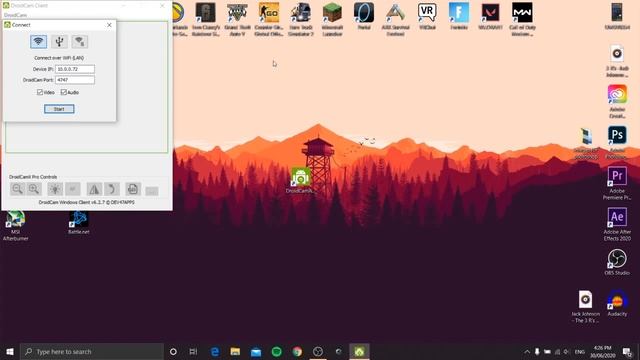640x360 pixels.
Task: Click the autofocus AF control
Action: pos(73,189)
